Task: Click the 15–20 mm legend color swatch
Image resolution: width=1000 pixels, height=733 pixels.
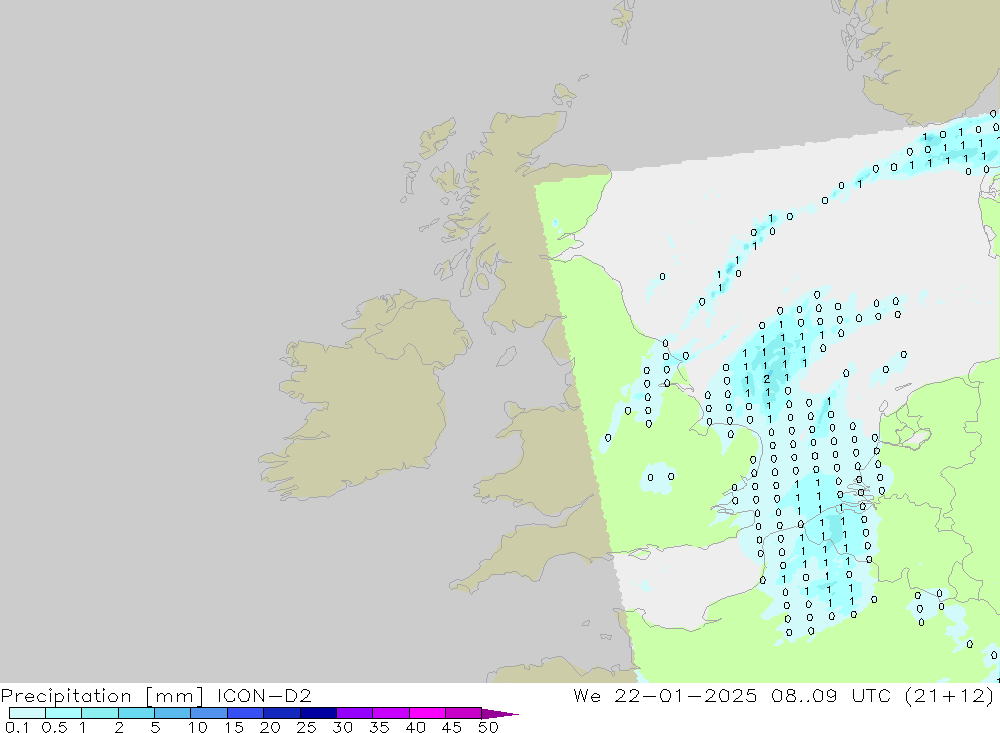Action: (246, 713)
